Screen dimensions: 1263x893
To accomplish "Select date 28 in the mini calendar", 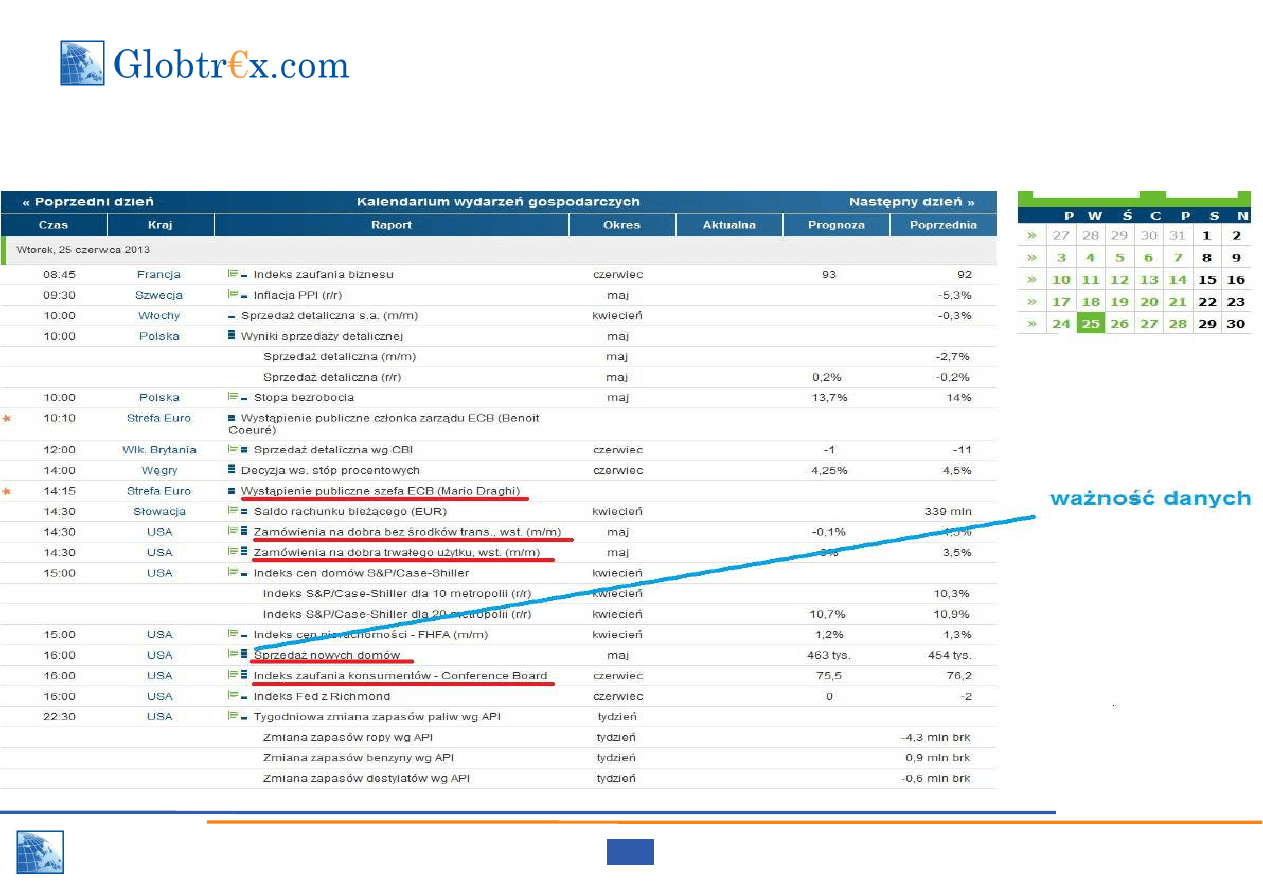I will 1178,324.
